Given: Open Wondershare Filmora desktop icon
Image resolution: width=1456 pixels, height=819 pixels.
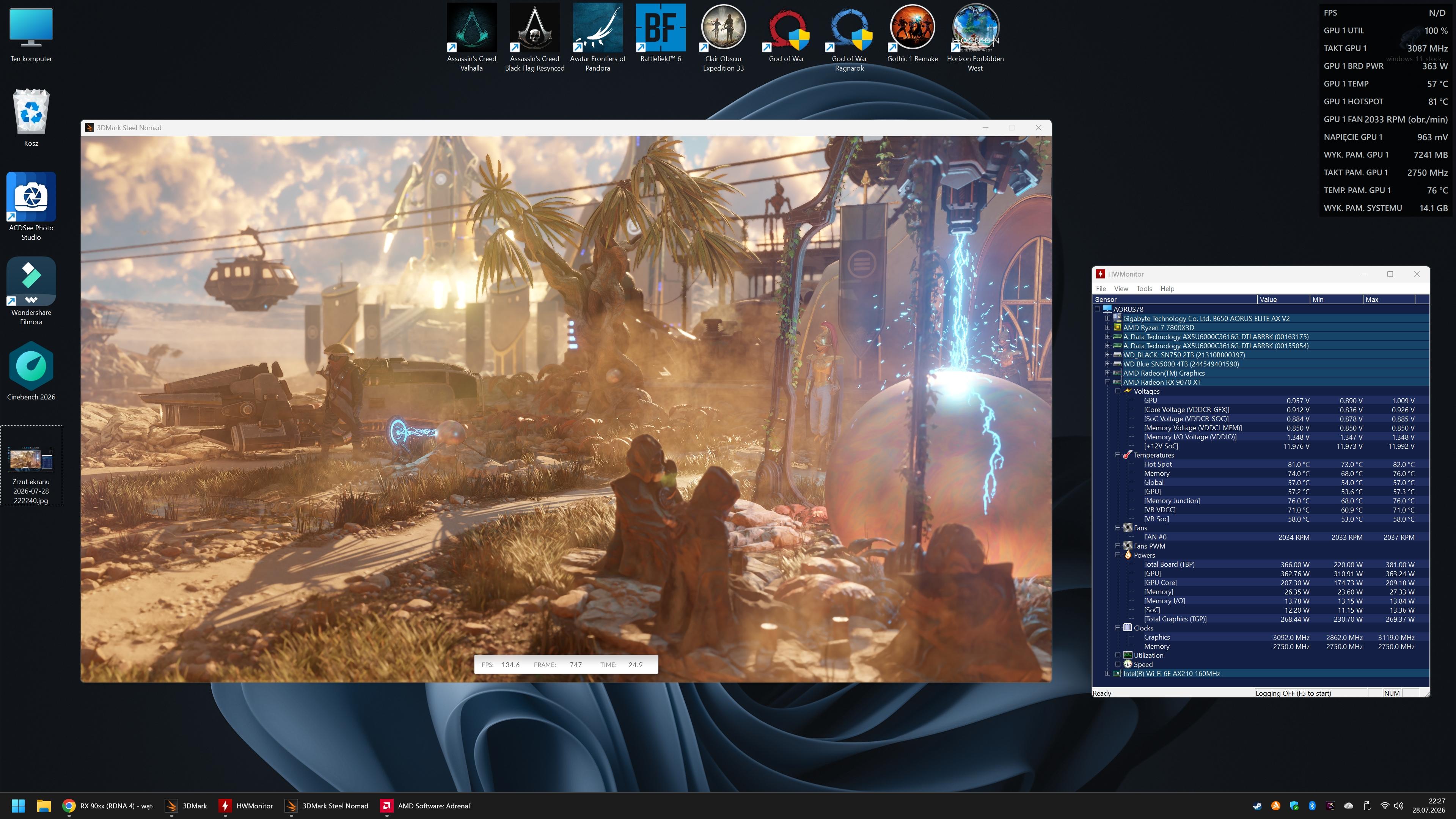Looking at the screenshot, I should click(31, 291).
